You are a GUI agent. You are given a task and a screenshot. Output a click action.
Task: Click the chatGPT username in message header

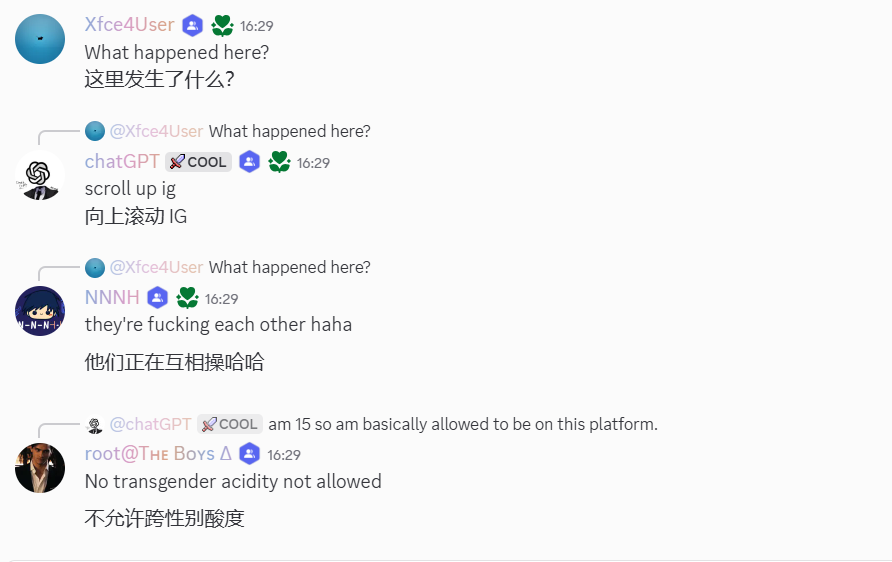122,162
